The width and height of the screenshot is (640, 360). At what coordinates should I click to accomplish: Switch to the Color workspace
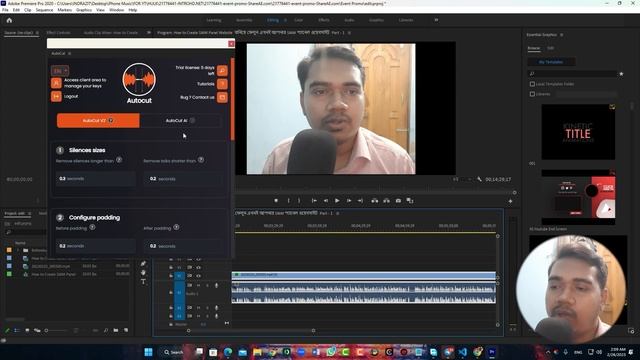[x=299, y=20]
